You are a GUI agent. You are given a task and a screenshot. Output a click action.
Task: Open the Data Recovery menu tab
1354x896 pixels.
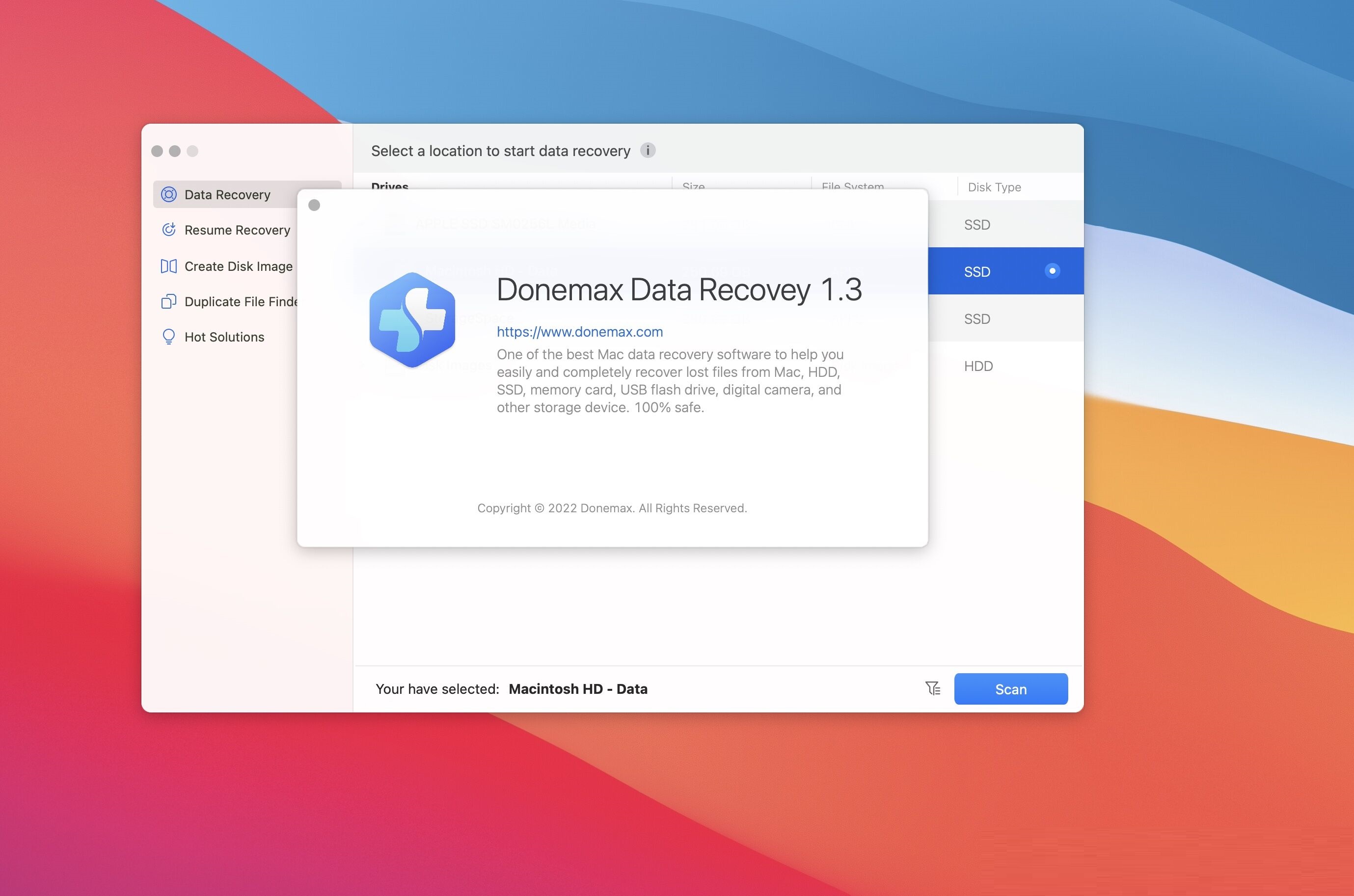point(227,194)
